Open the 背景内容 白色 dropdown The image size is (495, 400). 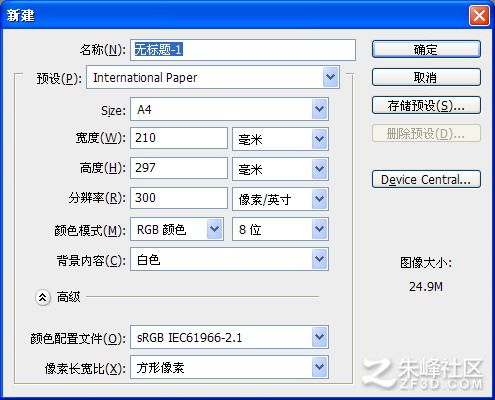point(229,259)
